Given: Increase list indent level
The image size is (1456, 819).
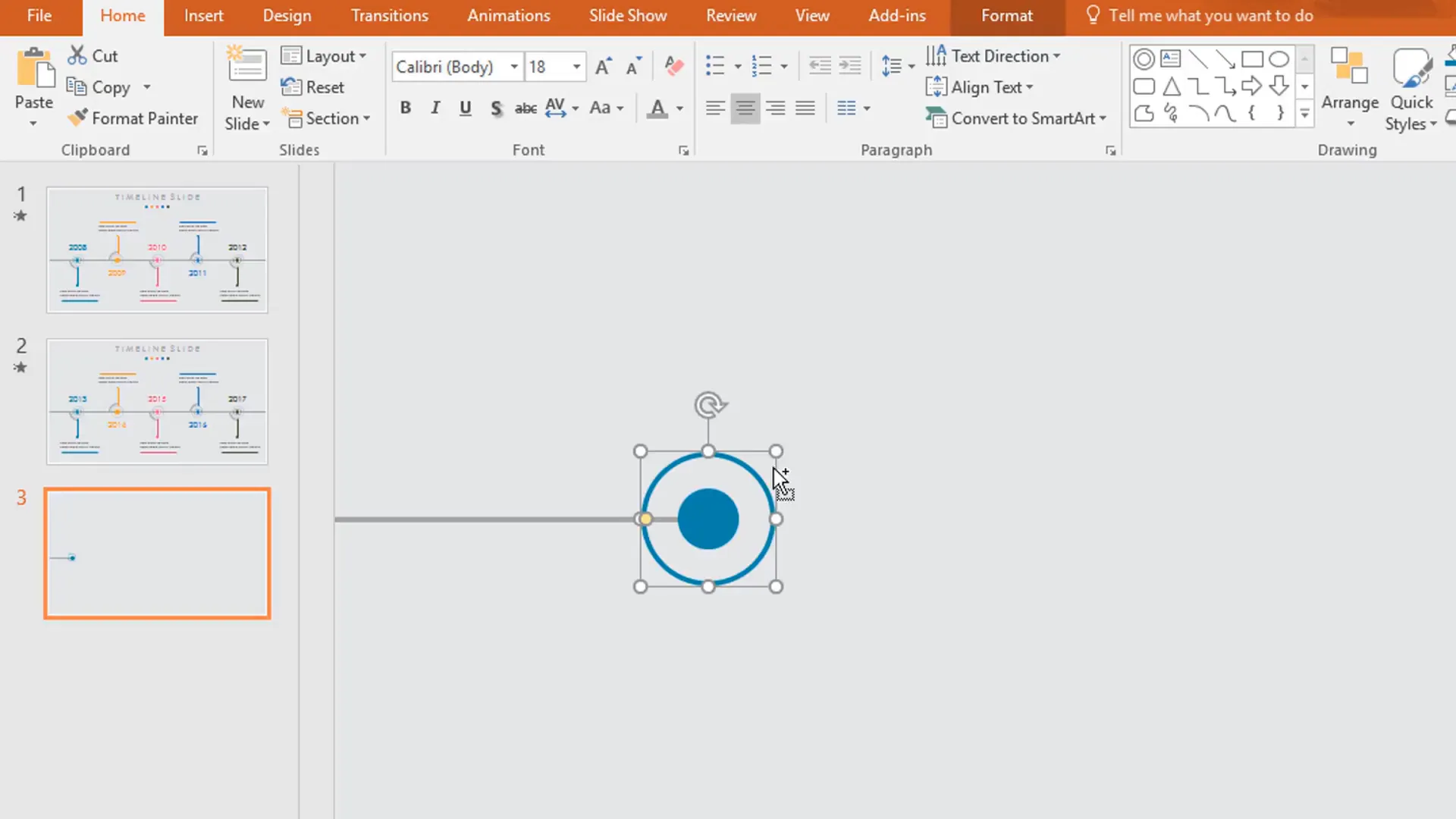Looking at the screenshot, I should (x=850, y=67).
